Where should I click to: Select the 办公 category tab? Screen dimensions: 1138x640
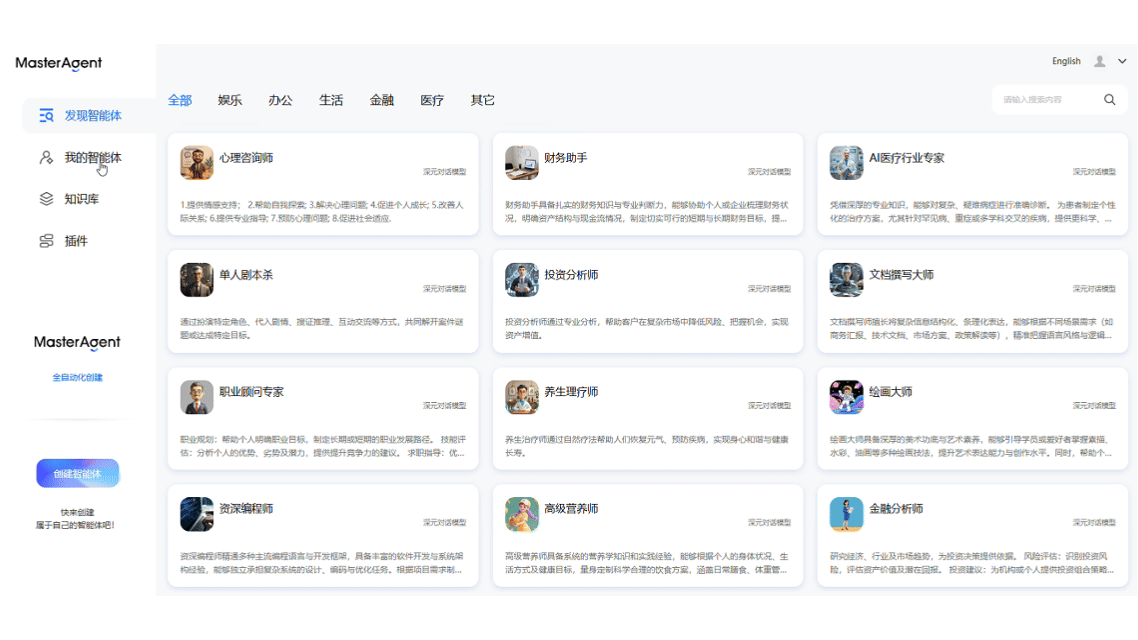[279, 99]
